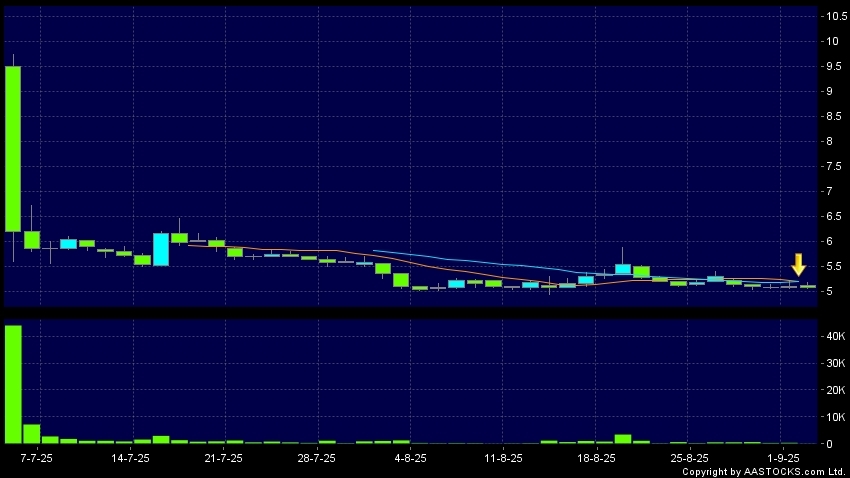Image resolution: width=850 pixels, height=478 pixels.
Task: Click the 0 volume axis label
Action: click(829, 444)
